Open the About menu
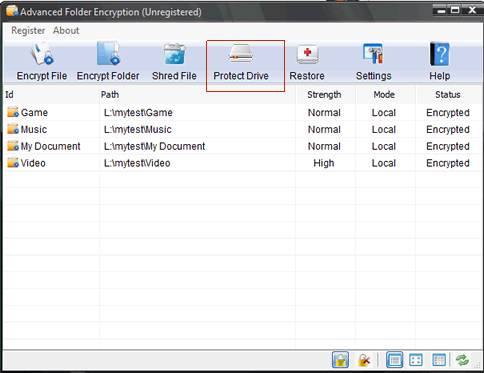 pos(66,31)
